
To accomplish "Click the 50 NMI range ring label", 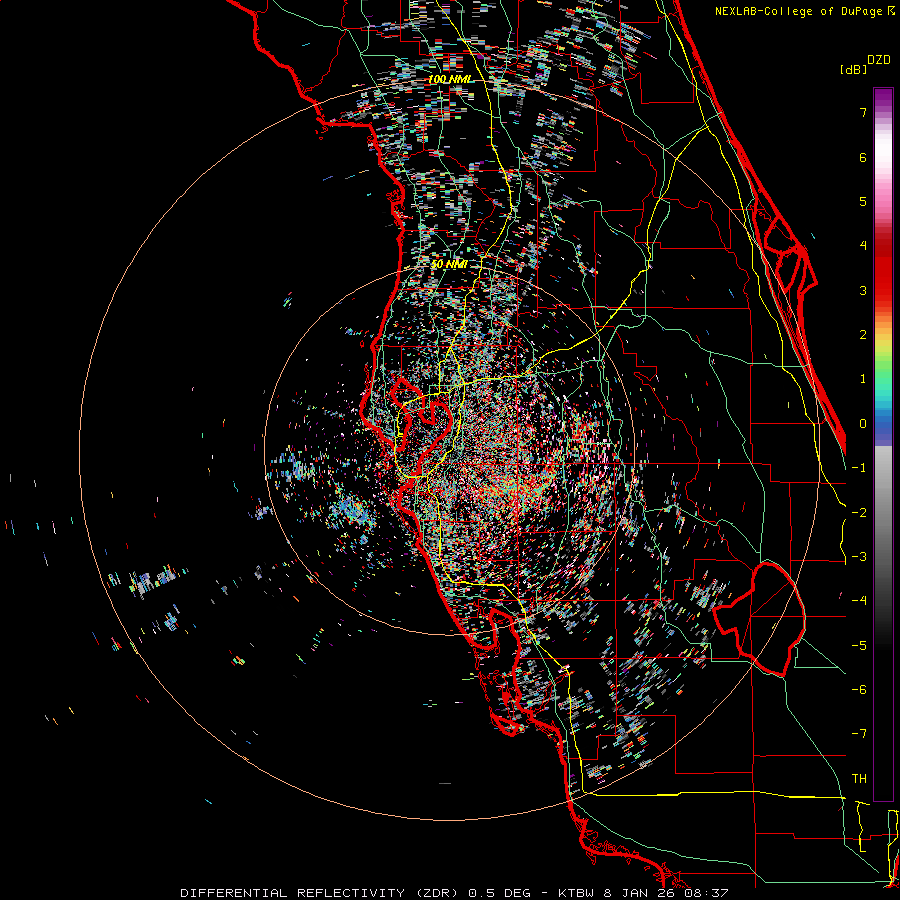I will click(449, 264).
